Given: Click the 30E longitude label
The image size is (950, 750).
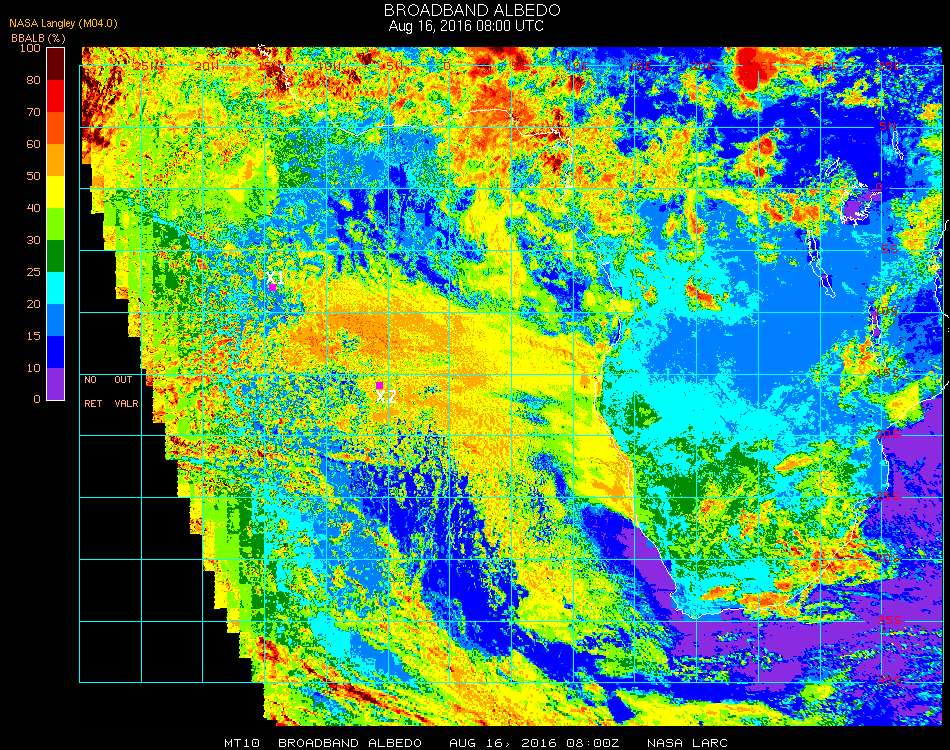Looking at the screenshot, I should coord(826,66).
